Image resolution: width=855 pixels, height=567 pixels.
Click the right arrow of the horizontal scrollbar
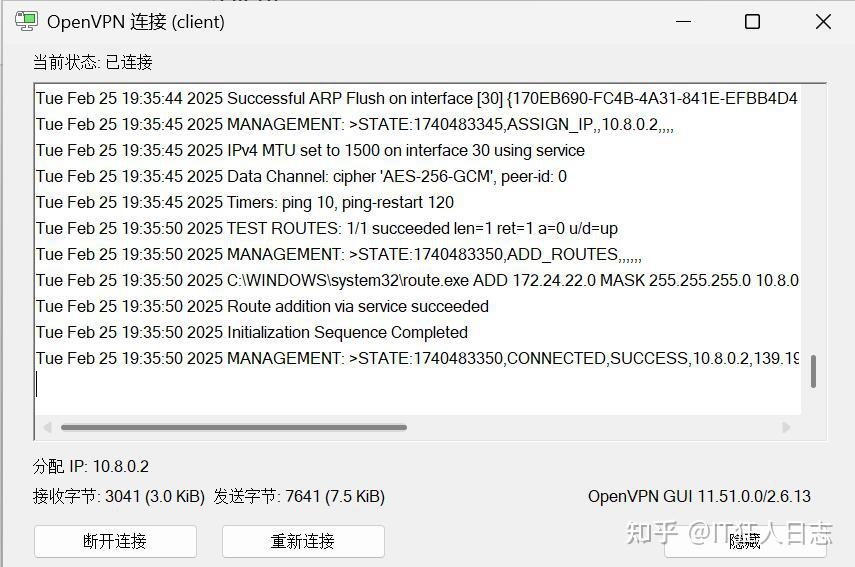(x=786, y=427)
